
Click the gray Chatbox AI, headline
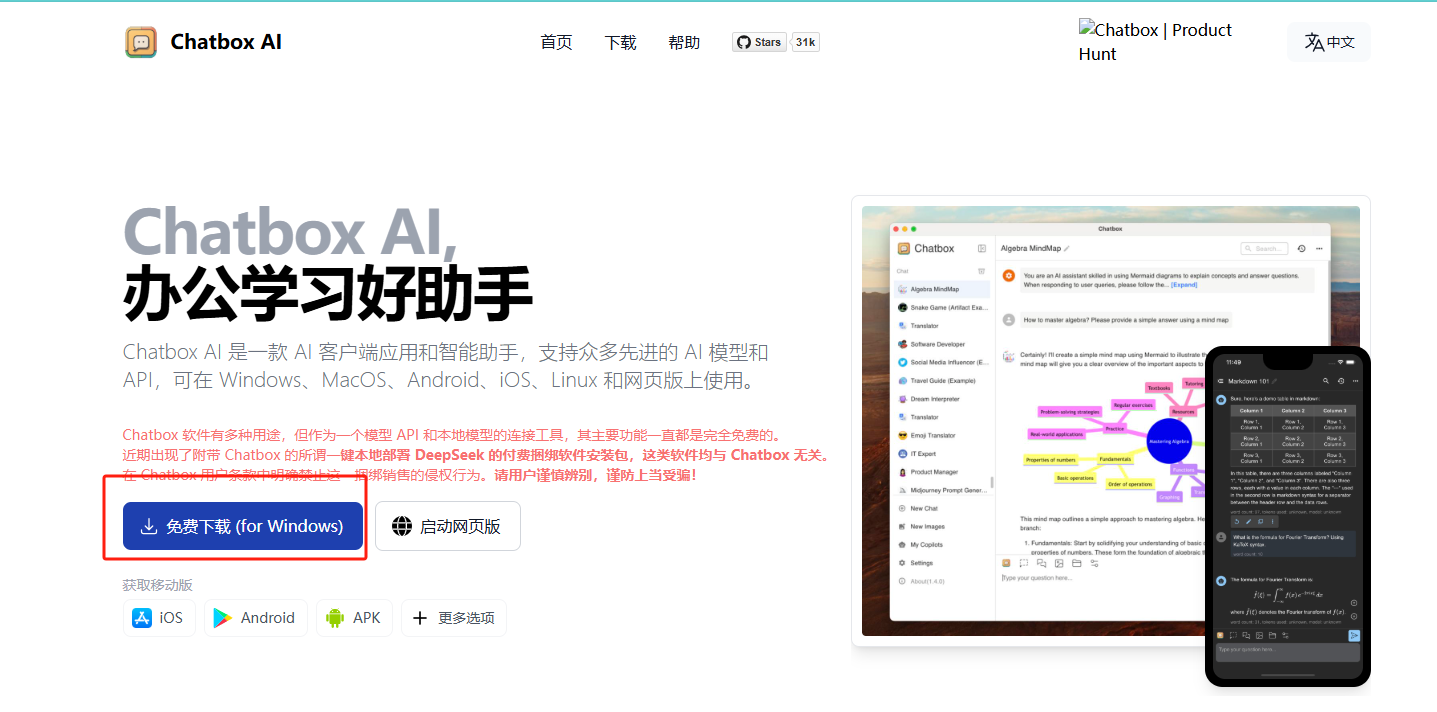tap(290, 232)
